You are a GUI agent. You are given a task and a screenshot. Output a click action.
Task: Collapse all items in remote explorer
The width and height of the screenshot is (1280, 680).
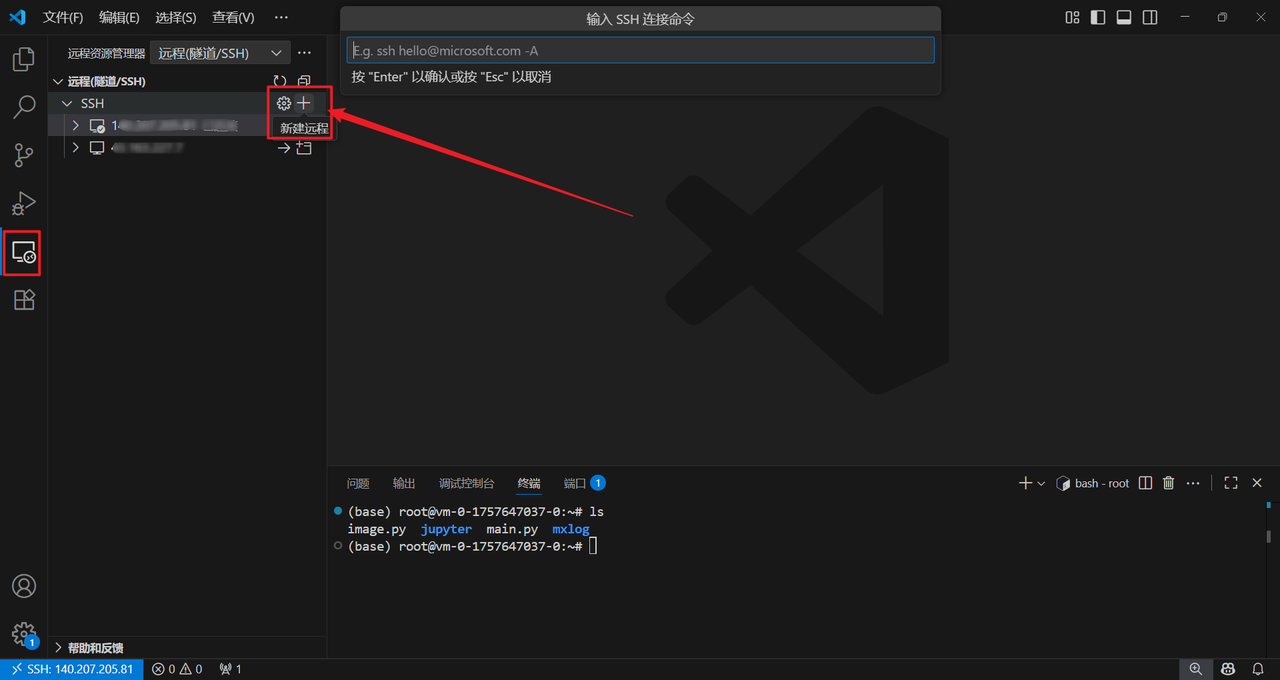tap(304, 81)
